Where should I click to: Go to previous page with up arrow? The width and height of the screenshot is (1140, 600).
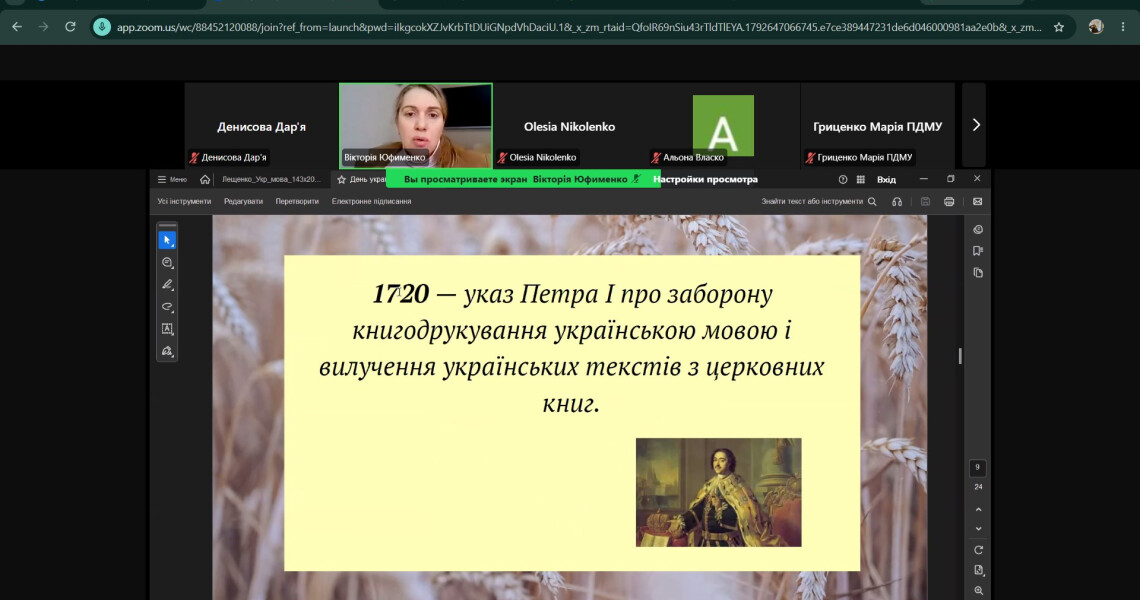pyautogui.click(x=978, y=510)
